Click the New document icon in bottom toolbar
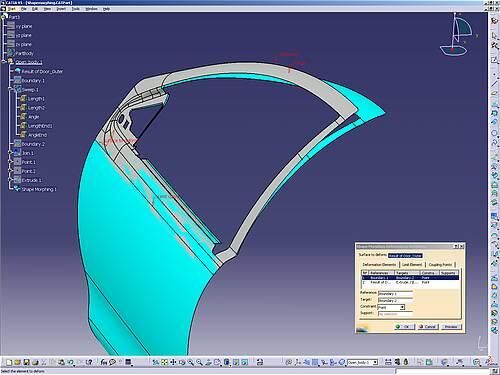The image size is (500, 375). tap(9, 362)
